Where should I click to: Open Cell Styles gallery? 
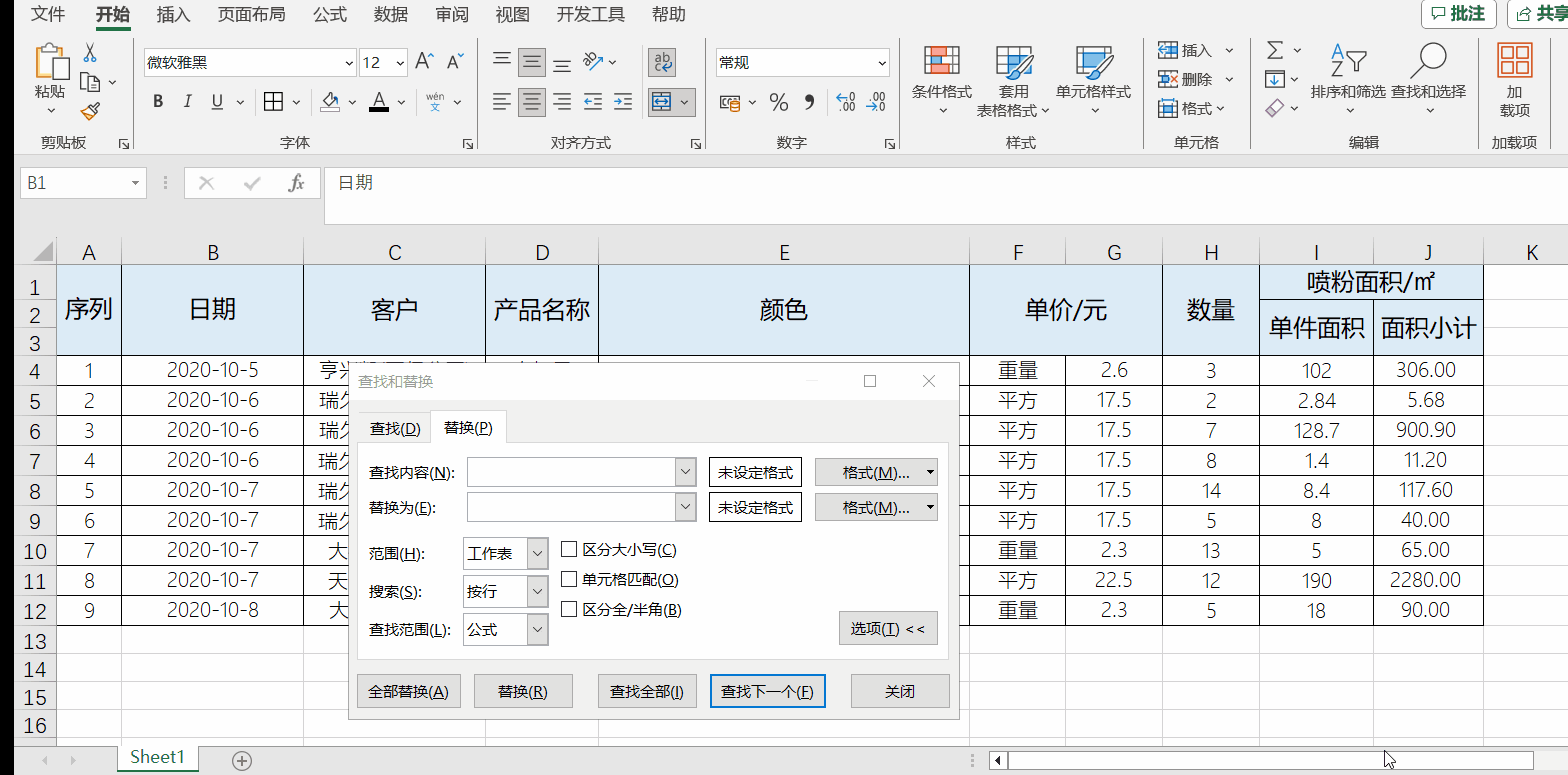[1093, 80]
